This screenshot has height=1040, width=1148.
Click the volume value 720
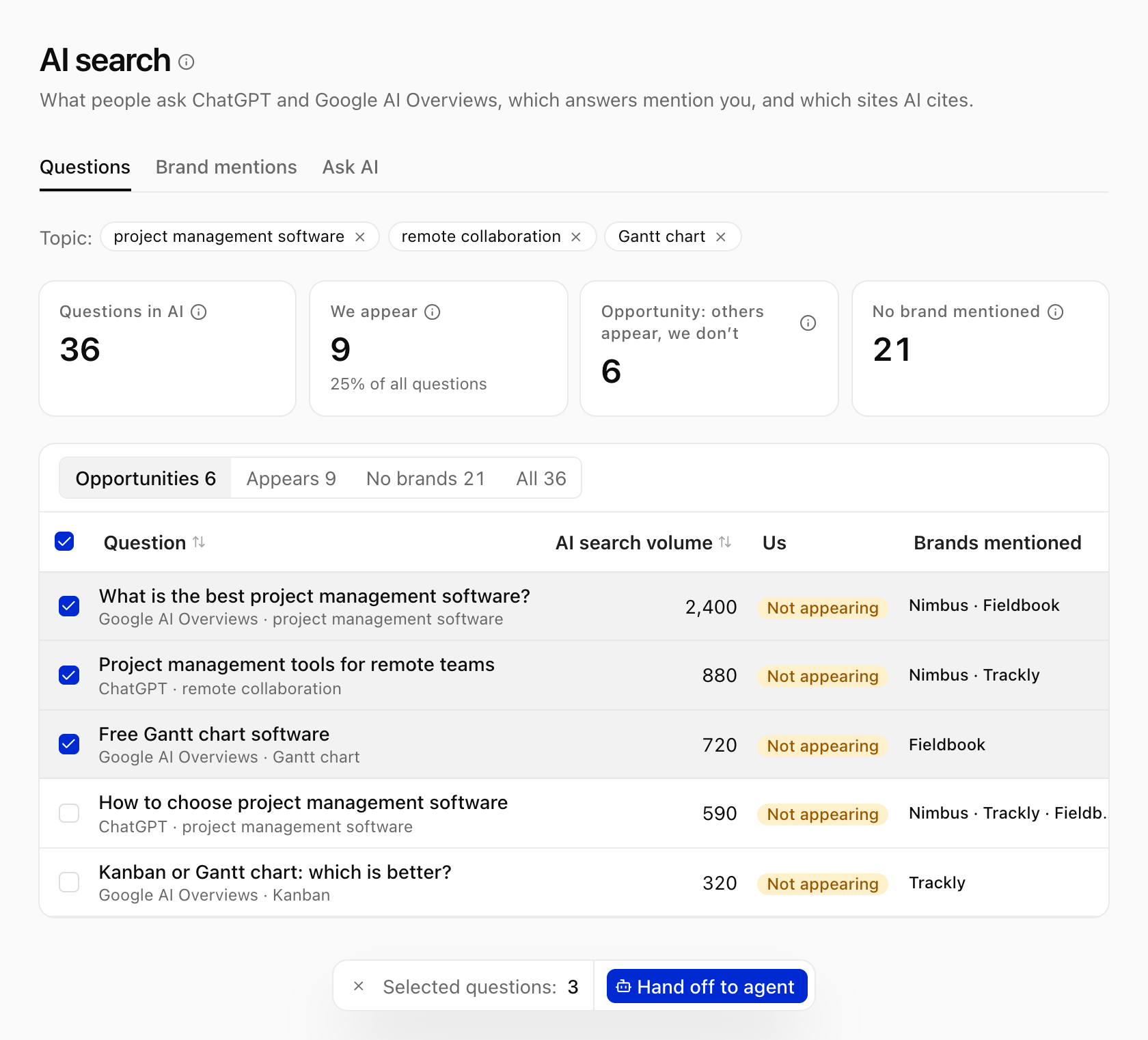click(x=720, y=745)
